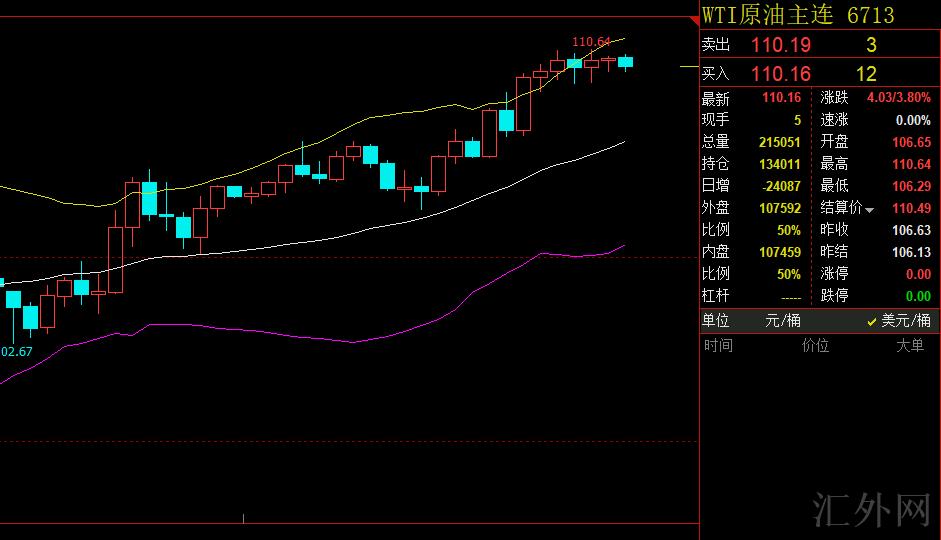Open the 结算价 dropdown arrow
Image resolution: width=941 pixels, height=540 pixels.
[x=869, y=209]
